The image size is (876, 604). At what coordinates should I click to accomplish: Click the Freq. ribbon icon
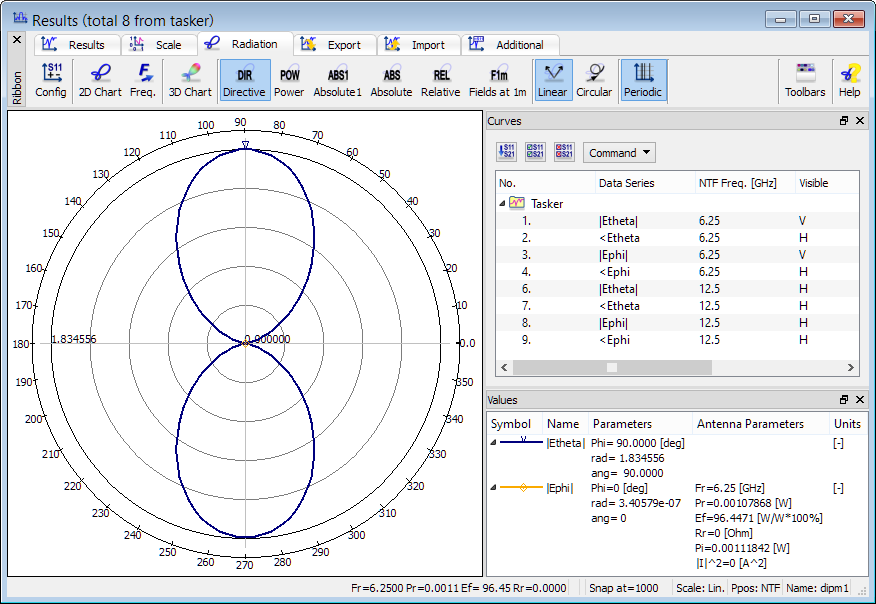(143, 80)
